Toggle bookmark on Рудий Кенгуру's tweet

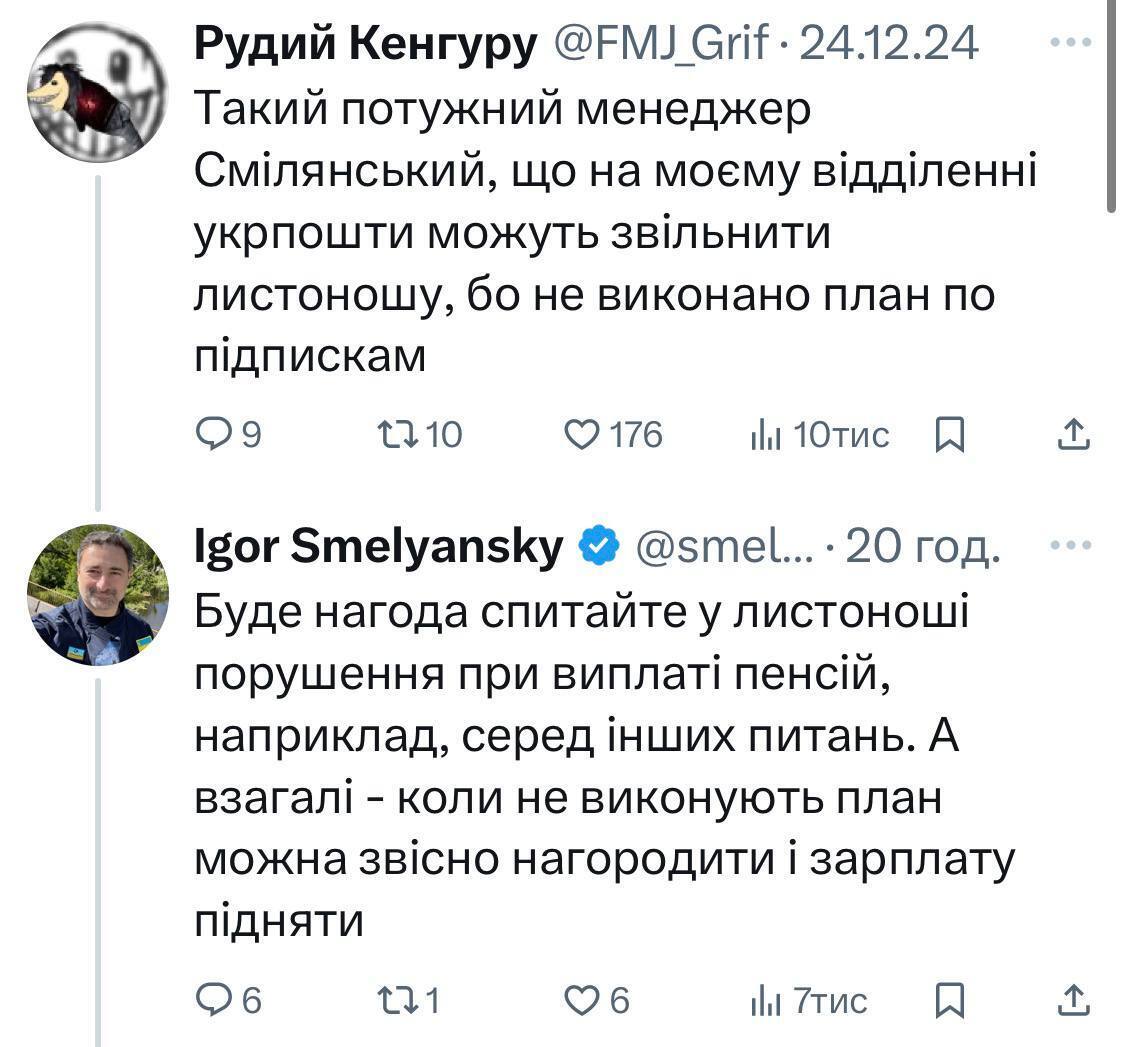click(950, 434)
